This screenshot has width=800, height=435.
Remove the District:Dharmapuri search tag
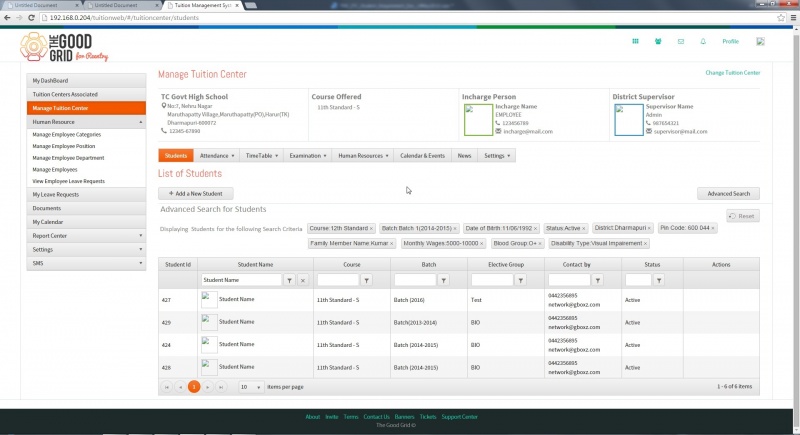coord(649,228)
